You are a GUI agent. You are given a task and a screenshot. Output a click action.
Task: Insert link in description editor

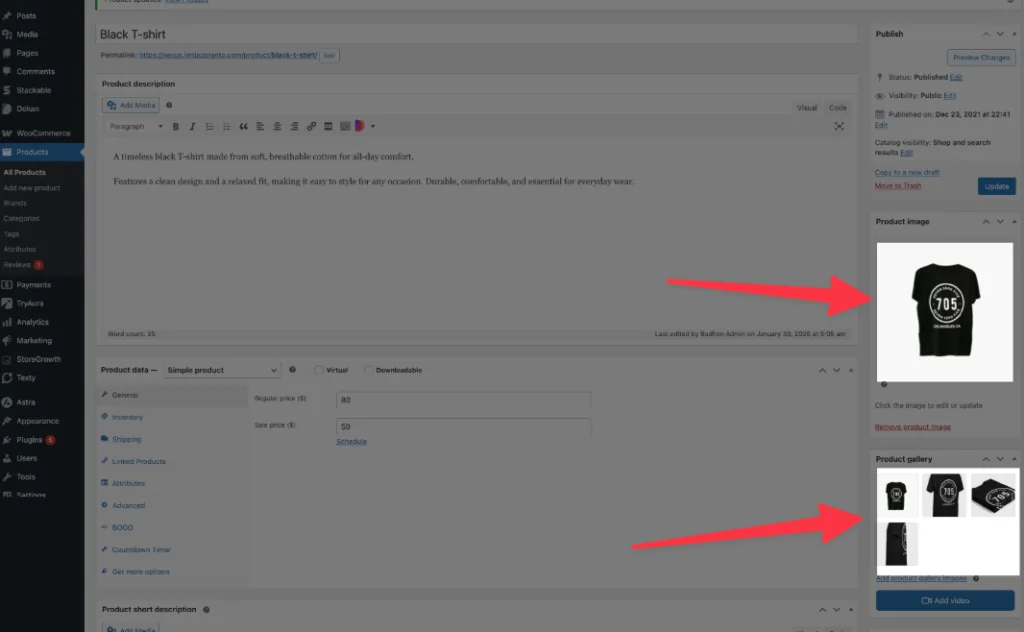311,127
